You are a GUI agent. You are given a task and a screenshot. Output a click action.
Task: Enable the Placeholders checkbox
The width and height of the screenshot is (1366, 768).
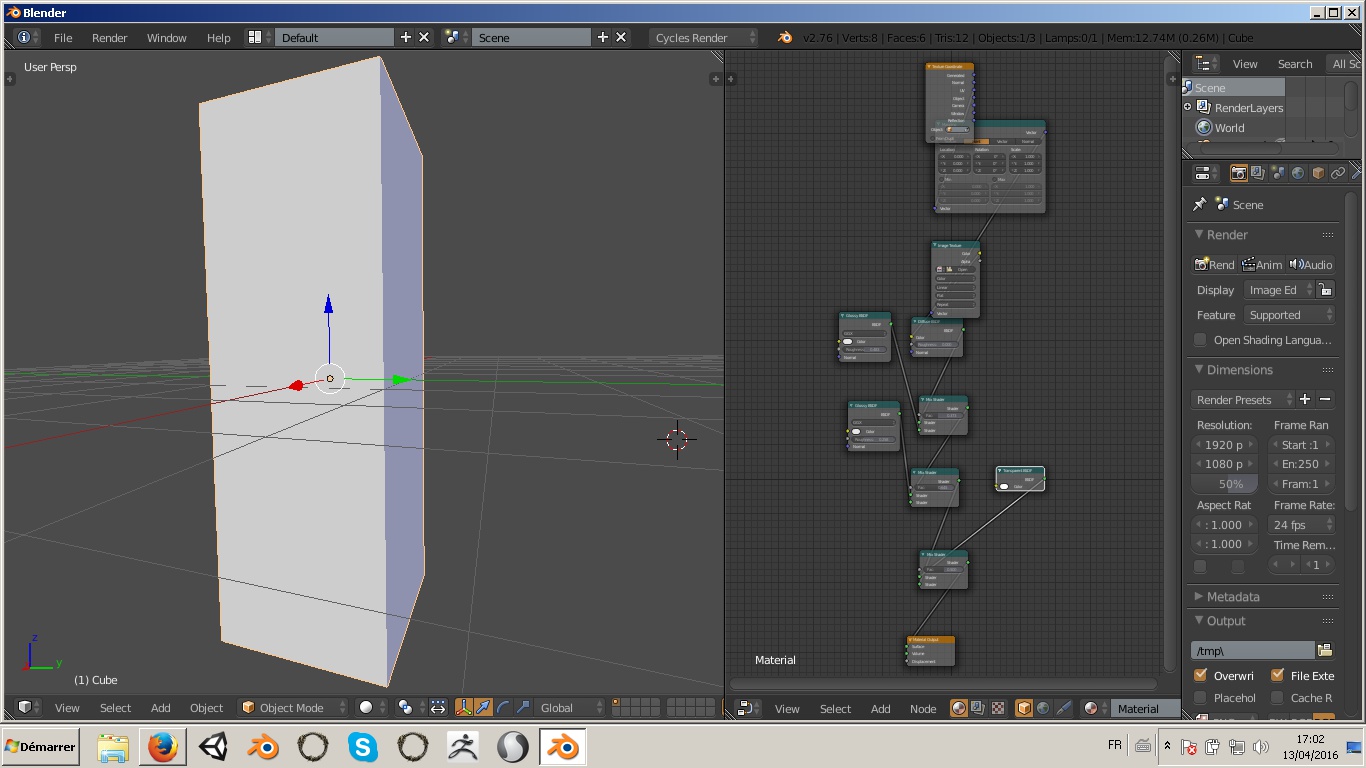1201,697
